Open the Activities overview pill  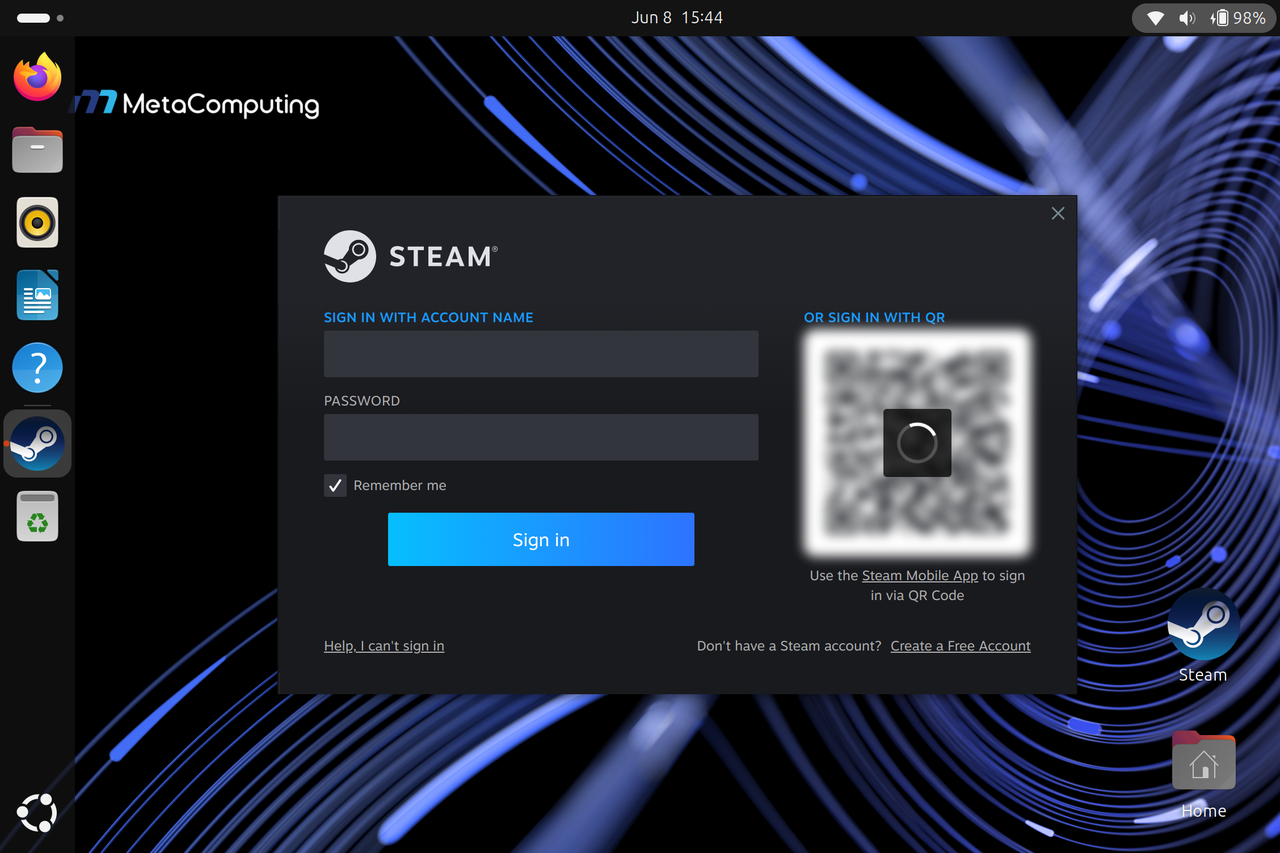pos(41,18)
